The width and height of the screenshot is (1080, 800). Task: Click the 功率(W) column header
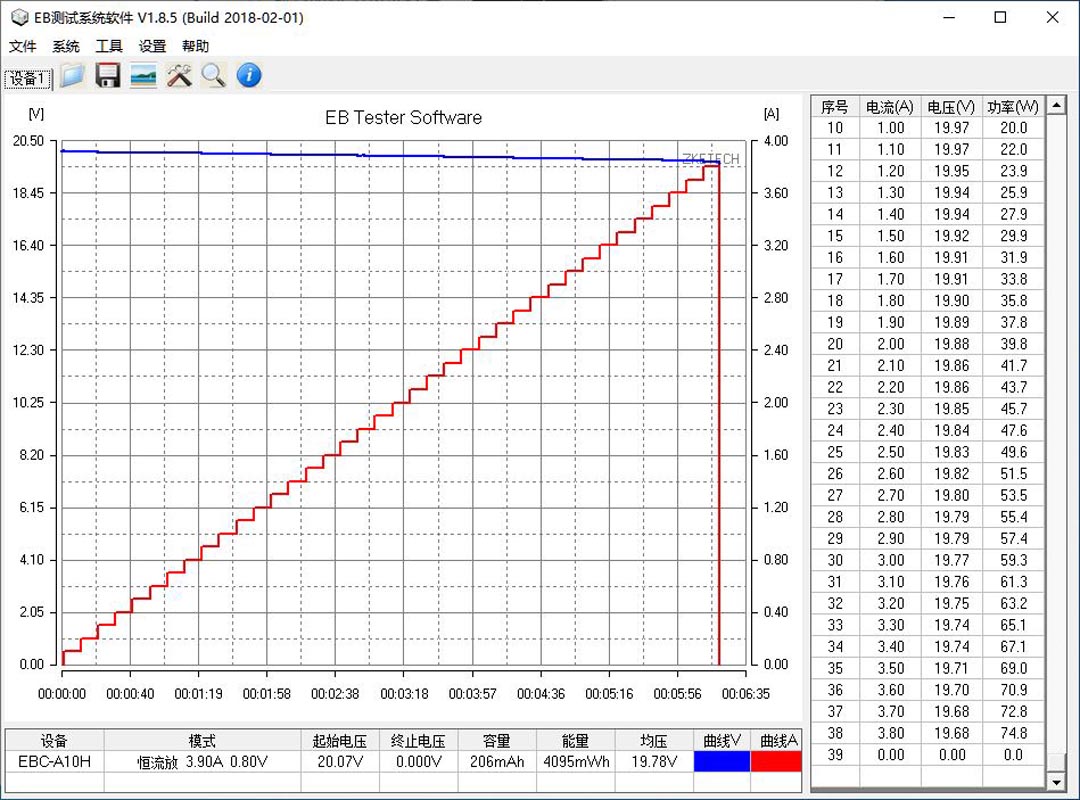coord(1012,106)
